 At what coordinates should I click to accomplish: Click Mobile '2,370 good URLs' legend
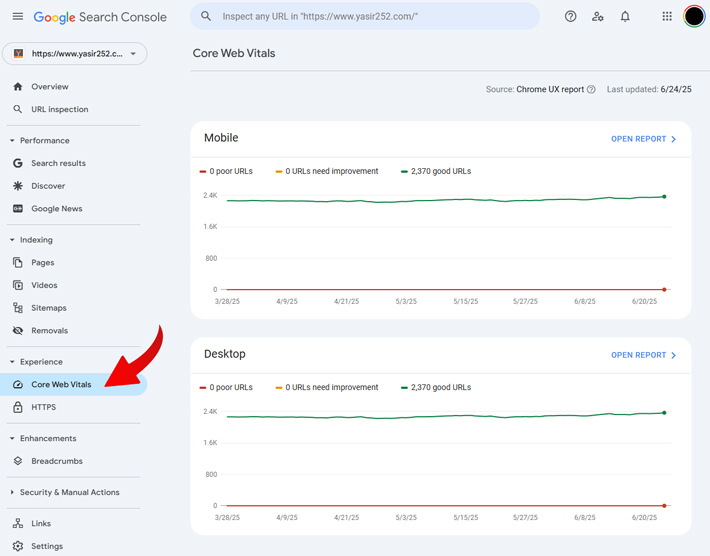coord(436,171)
